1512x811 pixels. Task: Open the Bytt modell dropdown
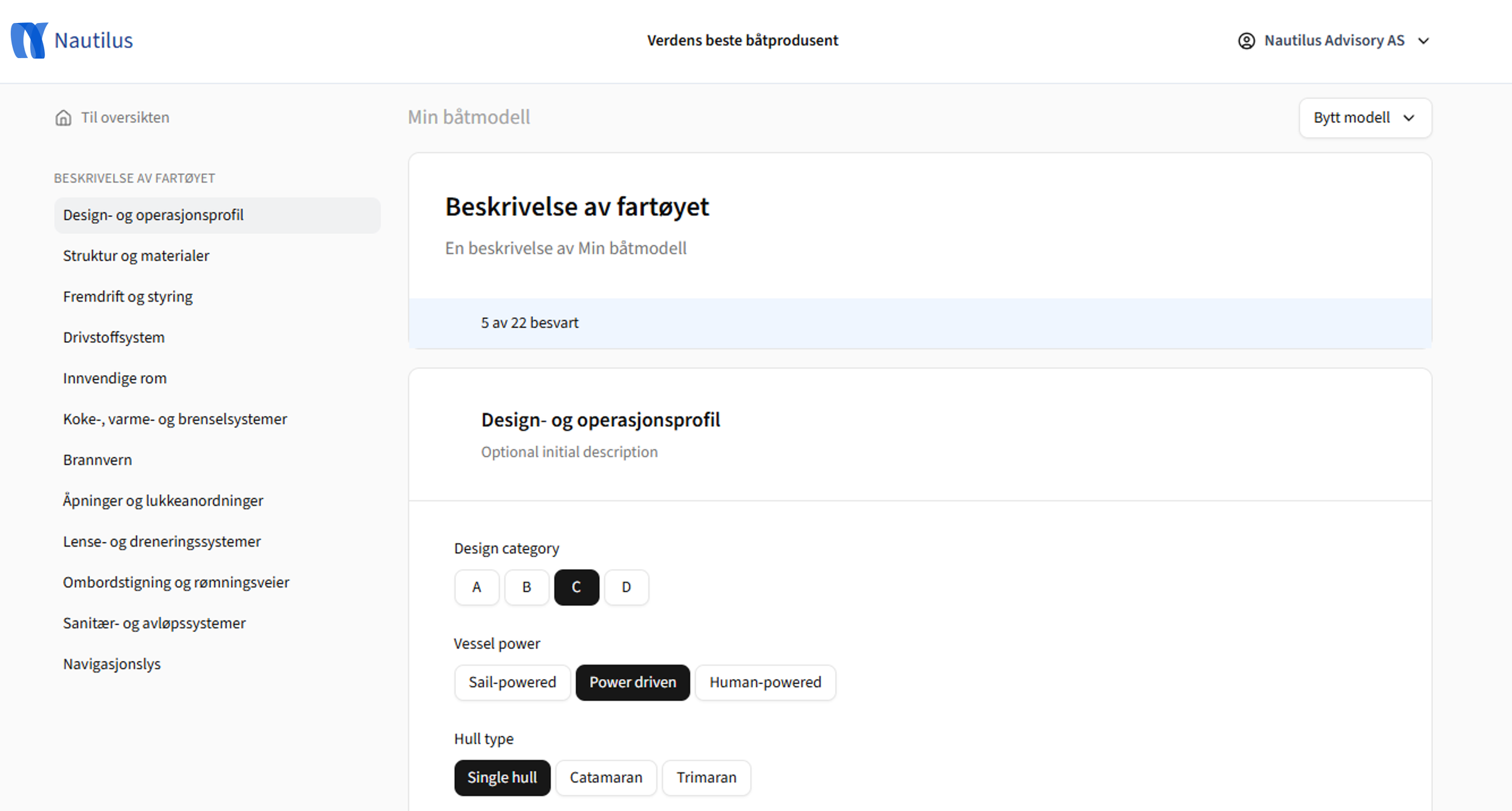pyautogui.click(x=1364, y=118)
